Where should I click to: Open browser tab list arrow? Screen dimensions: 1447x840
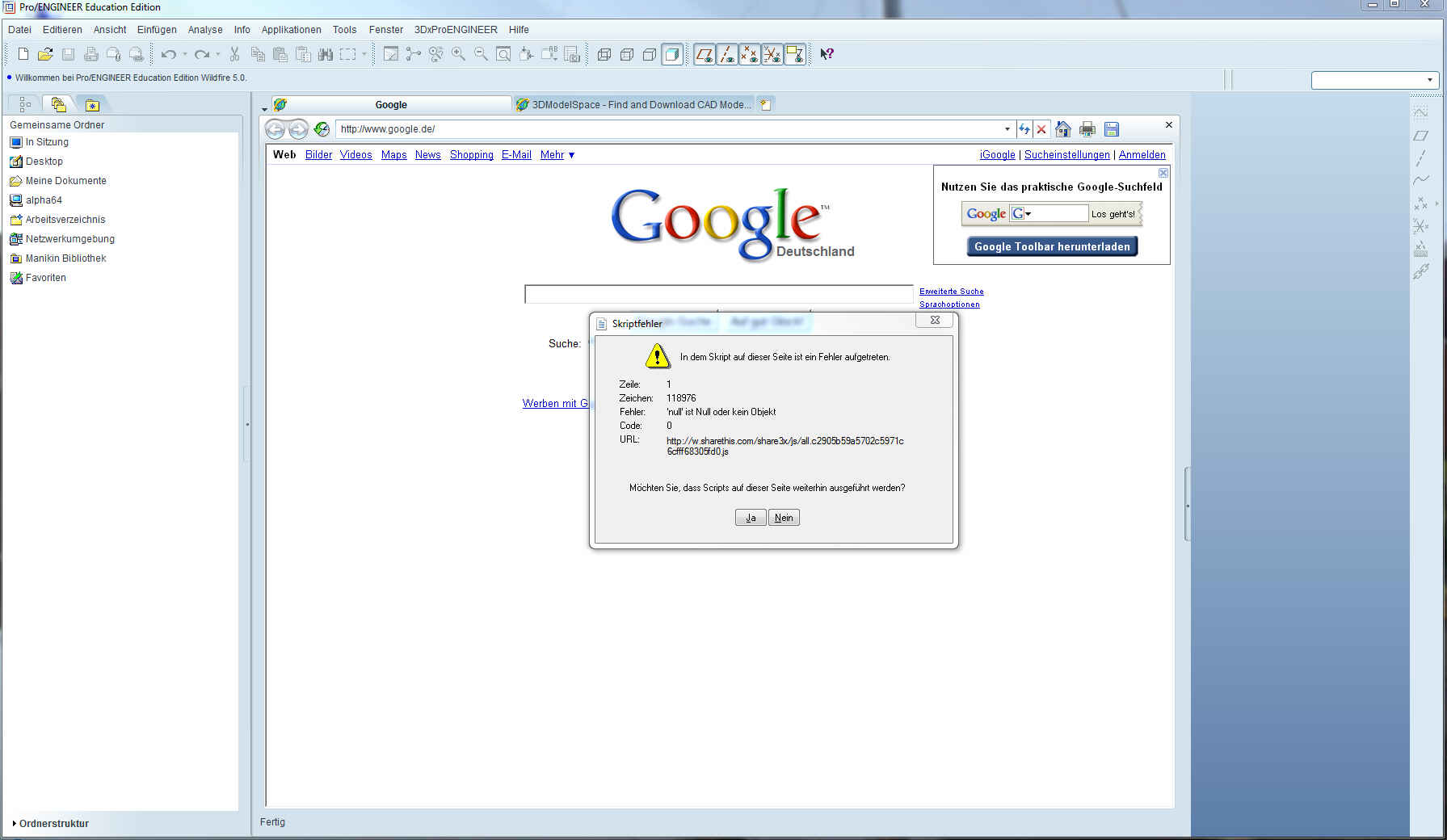264,108
